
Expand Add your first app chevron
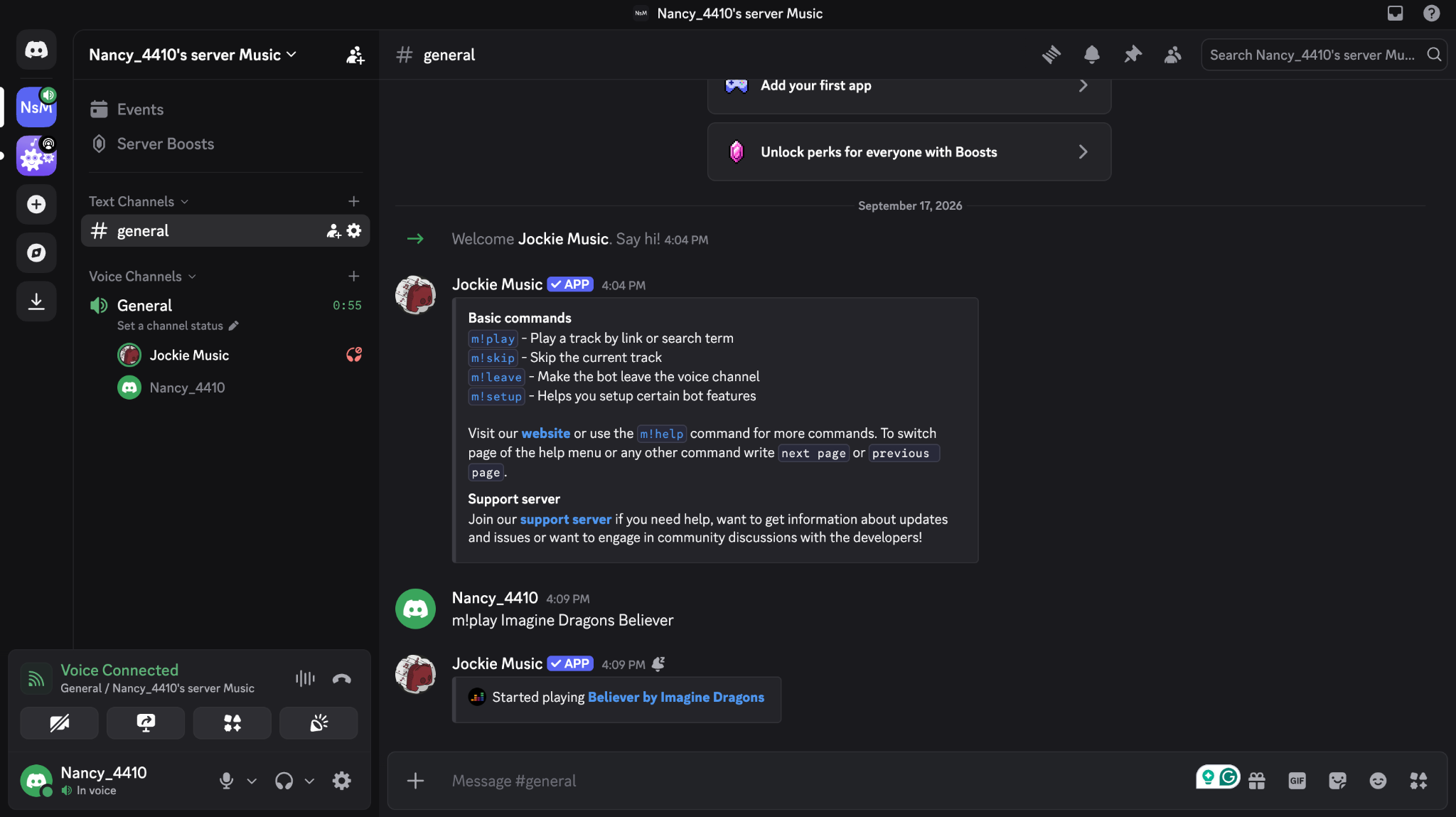coord(1083,85)
